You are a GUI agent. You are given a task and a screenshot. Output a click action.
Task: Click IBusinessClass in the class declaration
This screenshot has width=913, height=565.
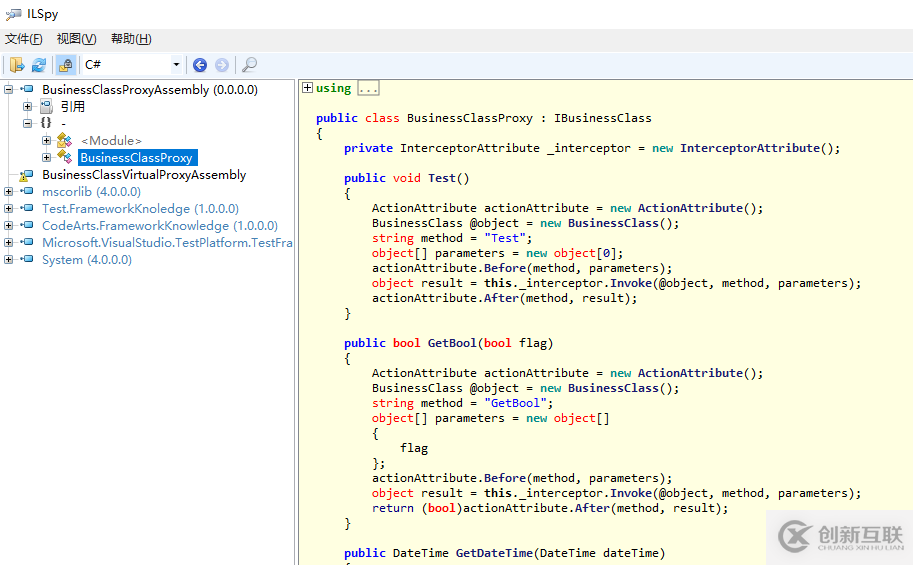coord(603,118)
